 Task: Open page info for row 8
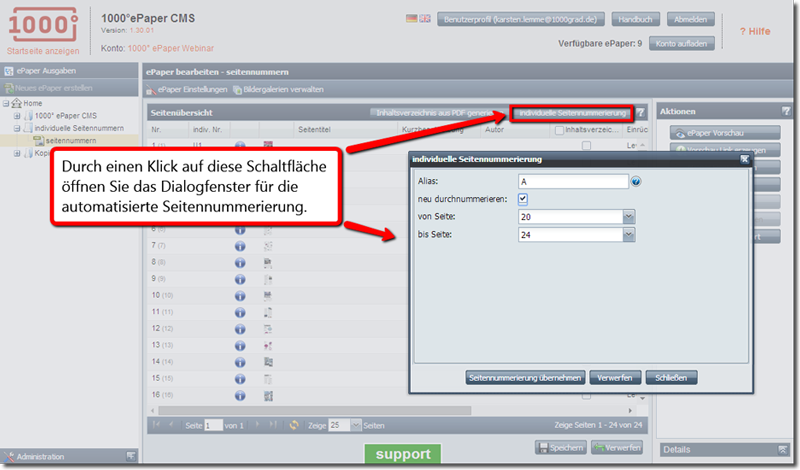pyautogui.click(x=240, y=262)
